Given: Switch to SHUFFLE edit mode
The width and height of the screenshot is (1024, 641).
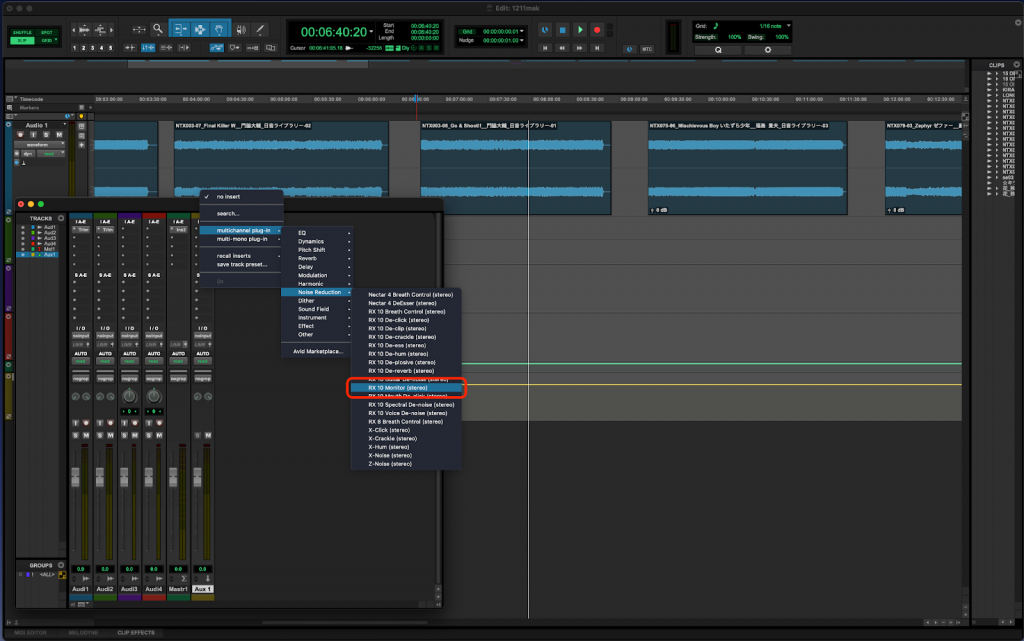Looking at the screenshot, I should coord(22,32).
